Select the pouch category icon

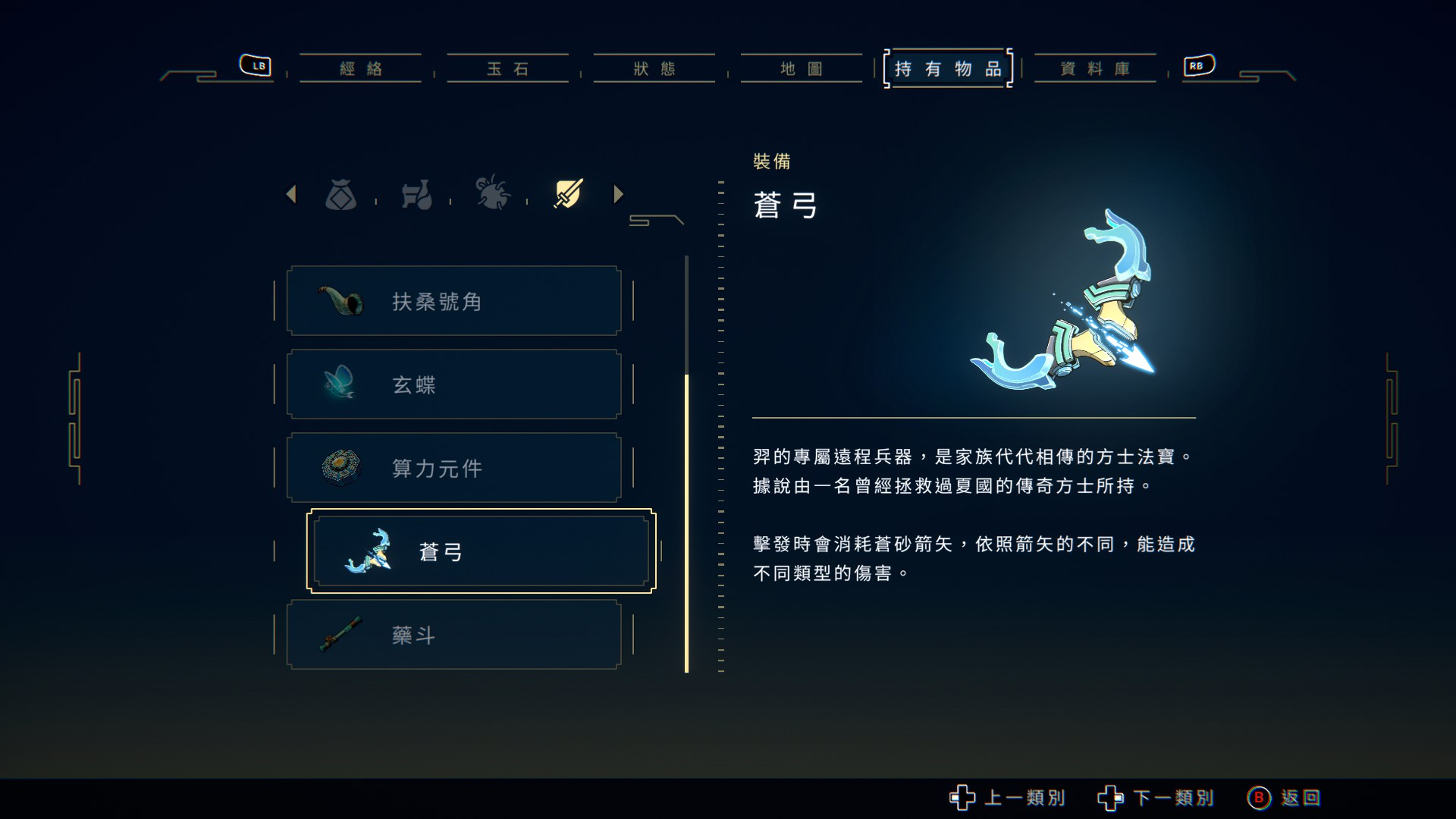[340, 195]
